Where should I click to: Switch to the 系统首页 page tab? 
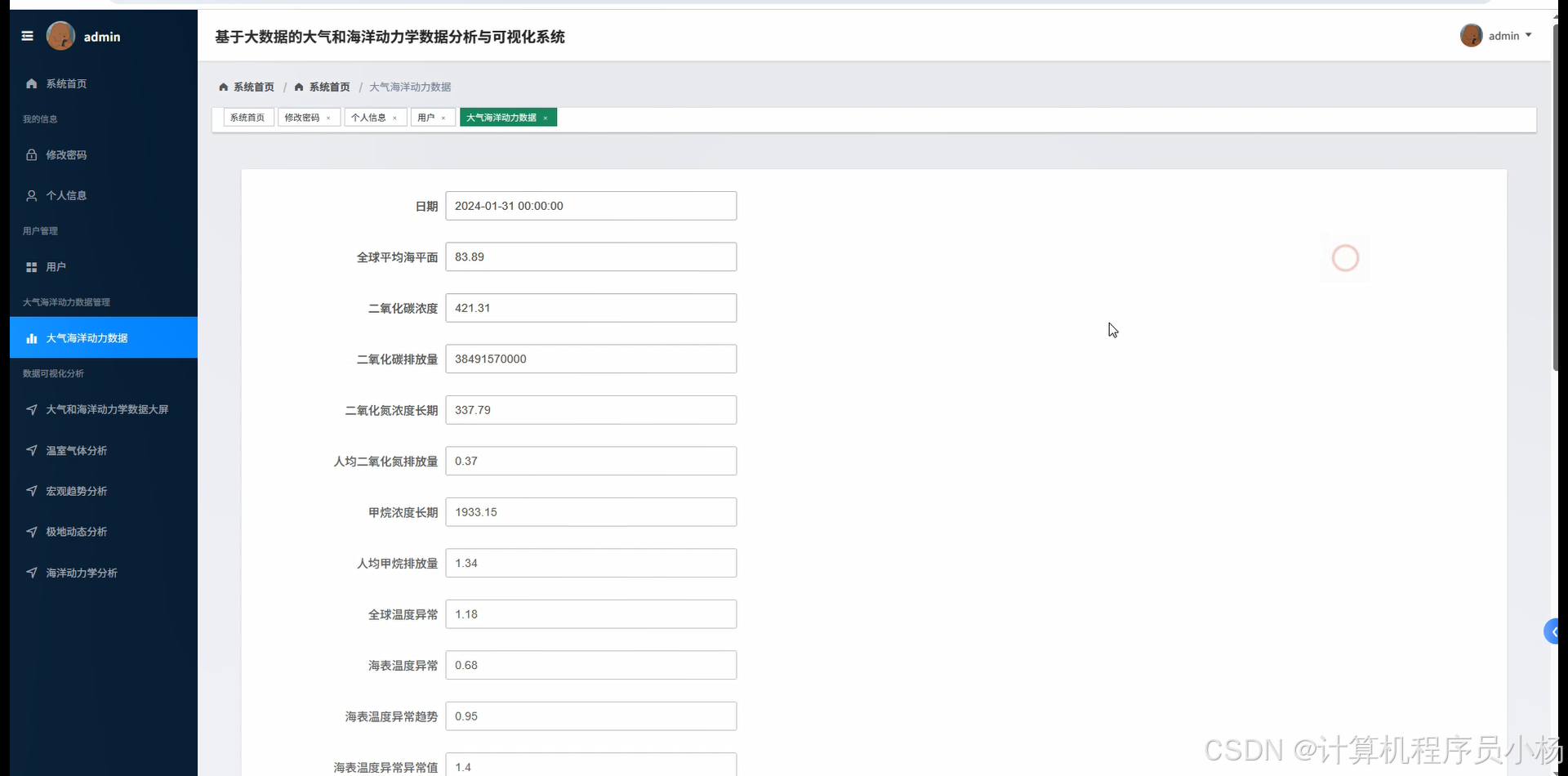(248, 118)
